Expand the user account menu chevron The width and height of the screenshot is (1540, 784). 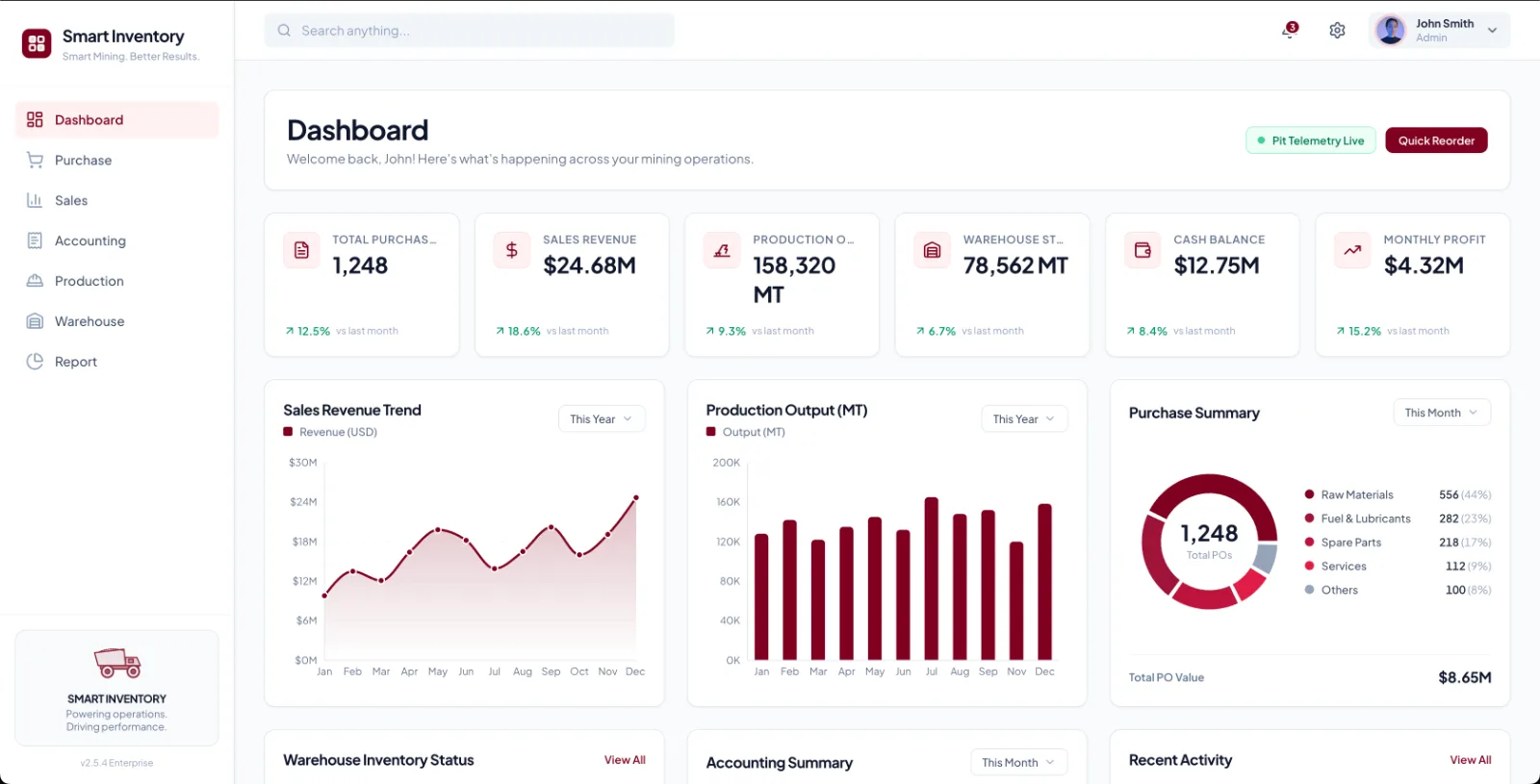pyautogui.click(x=1492, y=31)
